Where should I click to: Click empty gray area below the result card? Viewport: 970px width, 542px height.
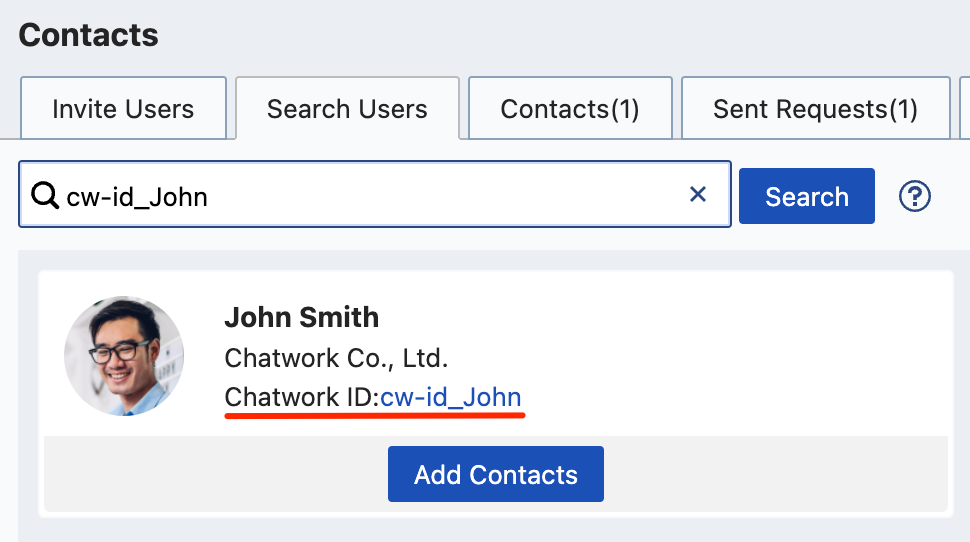(494, 531)
